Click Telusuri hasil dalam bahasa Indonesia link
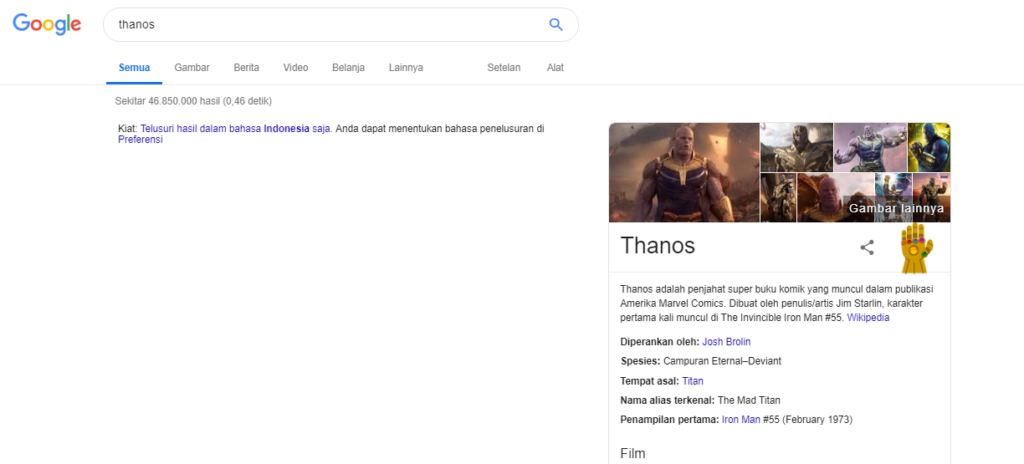Viewport: 1024px width, 464px height. point(236,129)
